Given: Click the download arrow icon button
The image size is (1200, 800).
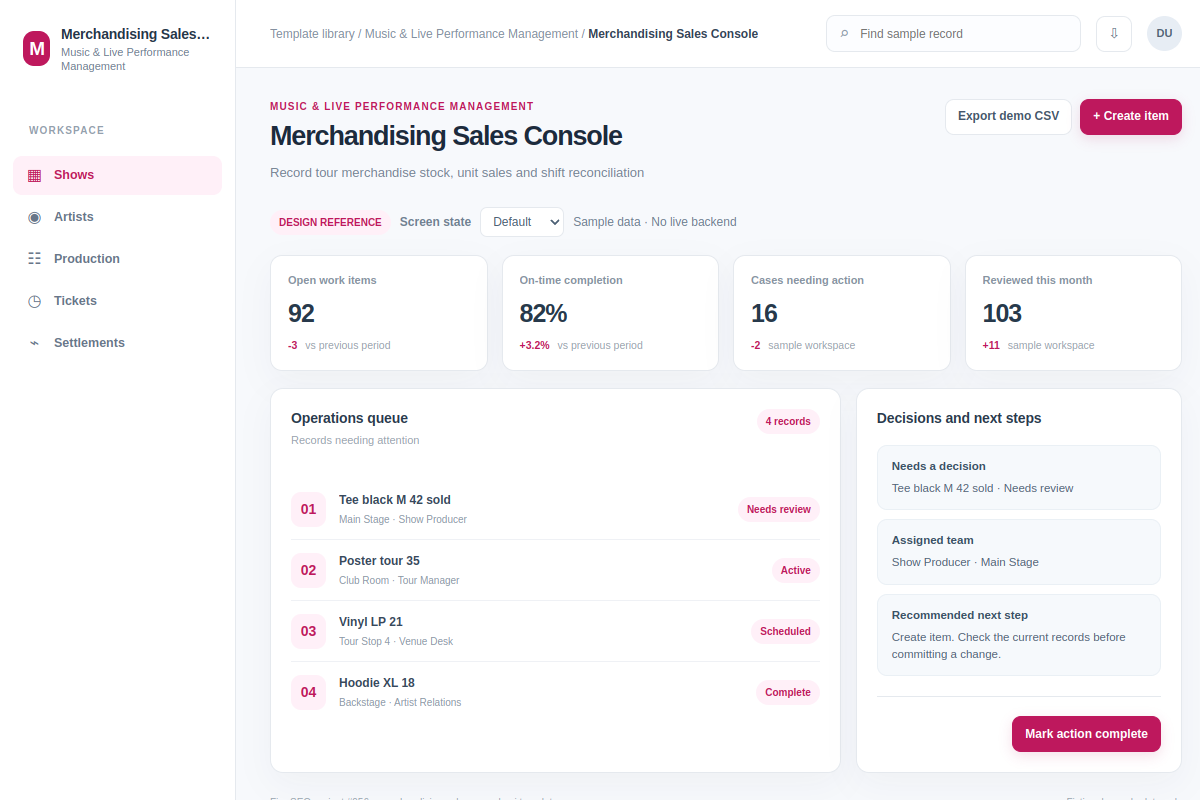Looking at the screenshot, I should pos(1114,33).
